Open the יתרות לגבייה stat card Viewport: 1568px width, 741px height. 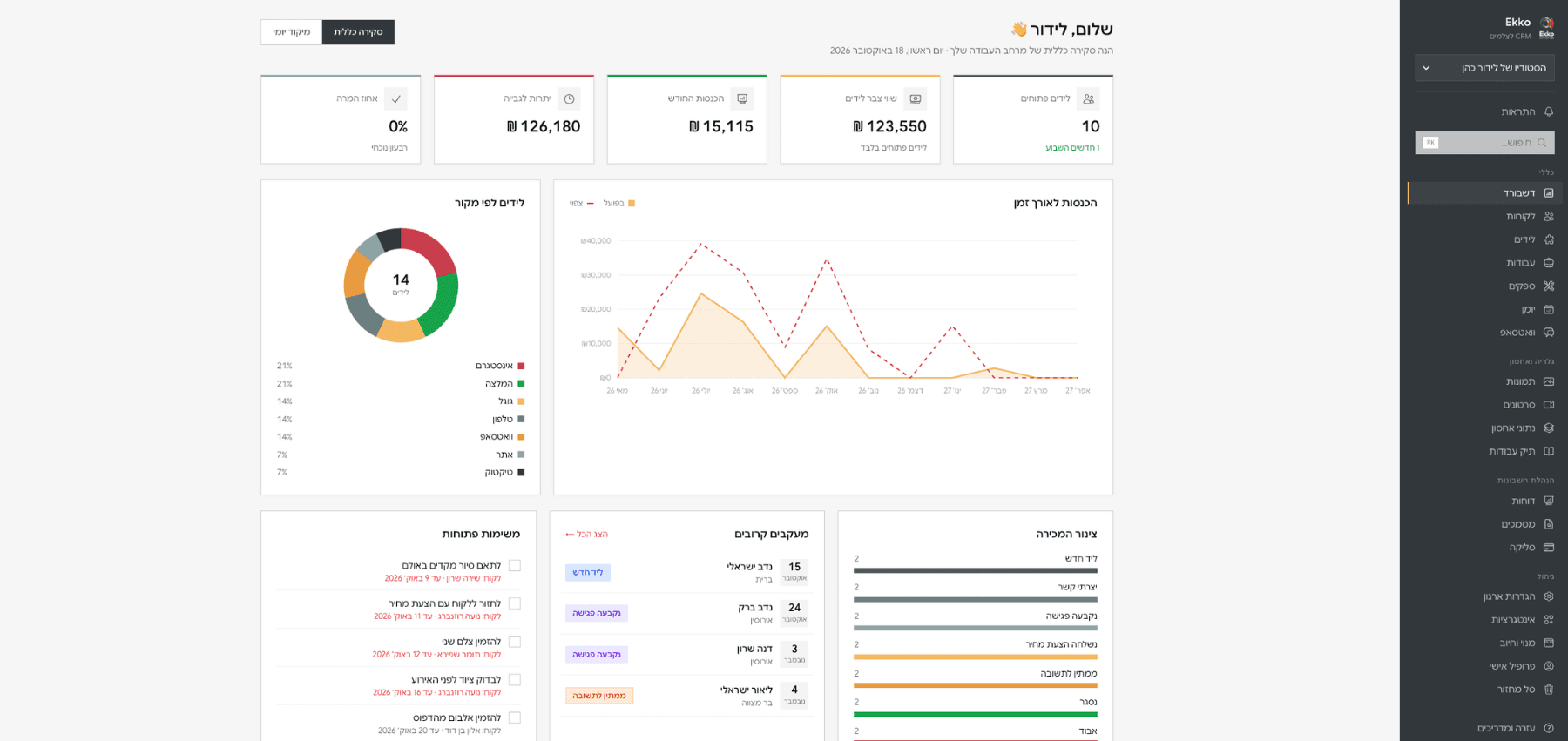(514, 119)
